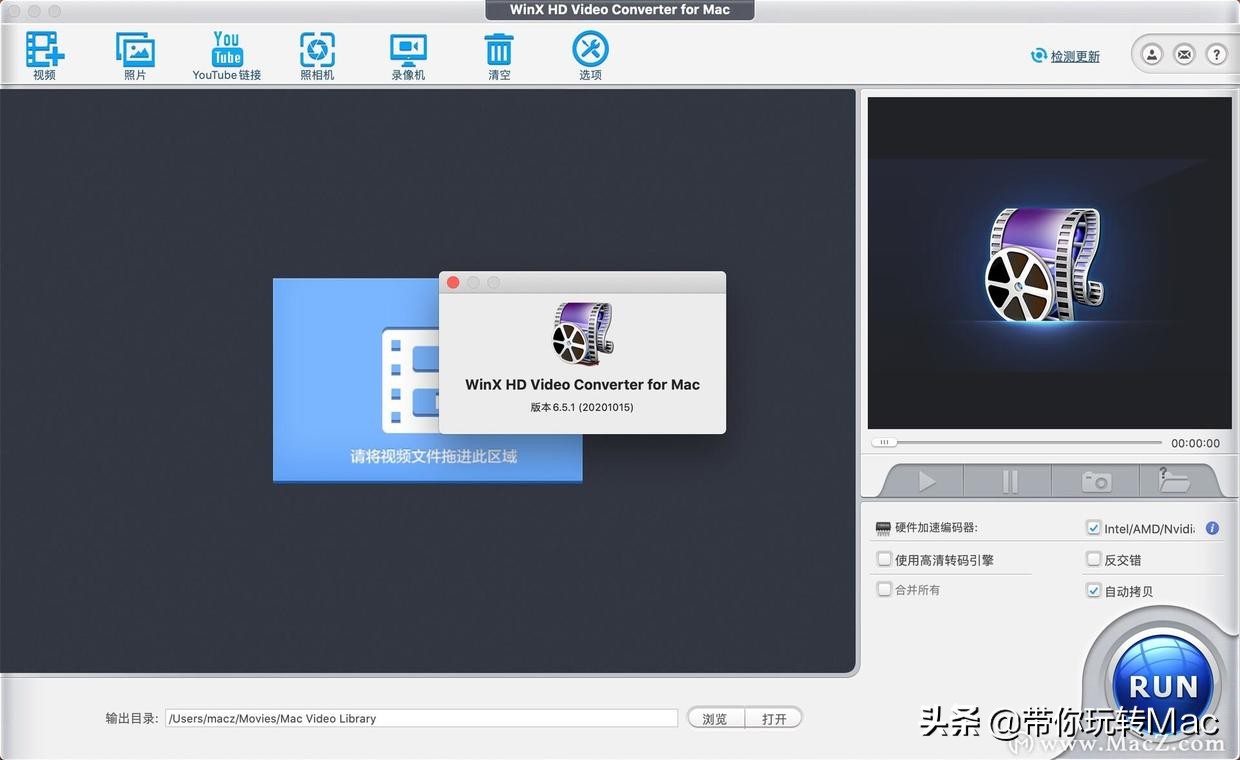
Task: Turn on 反交错 deinterlacing
Action: tap(1094, 559)
